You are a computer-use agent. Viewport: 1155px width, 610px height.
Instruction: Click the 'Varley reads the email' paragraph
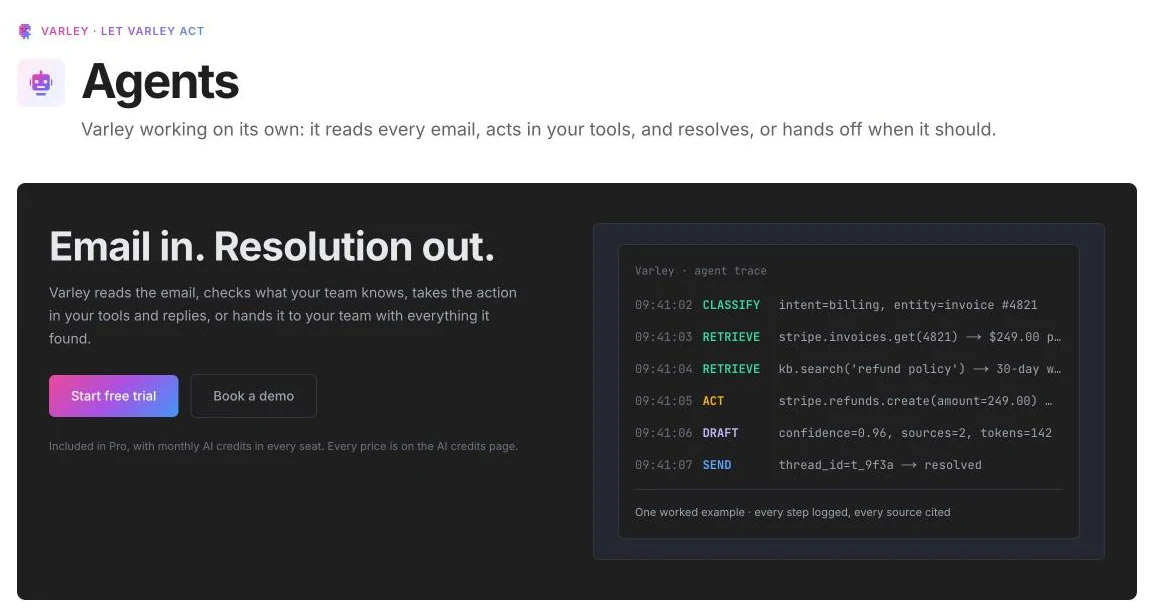coord(283,315)
